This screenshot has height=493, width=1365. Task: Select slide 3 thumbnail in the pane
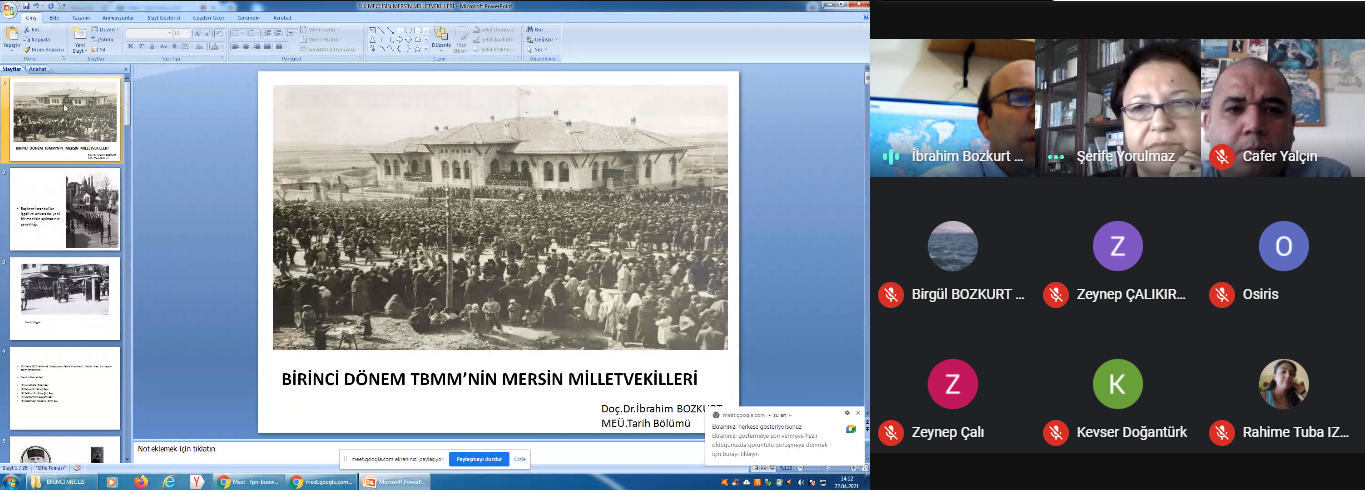click(65, 298)
